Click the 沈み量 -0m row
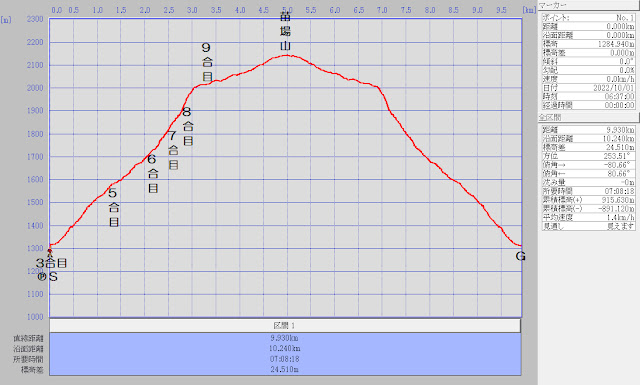Image resolution: width=640 pixels, height=385 pixels. [589, 182]
